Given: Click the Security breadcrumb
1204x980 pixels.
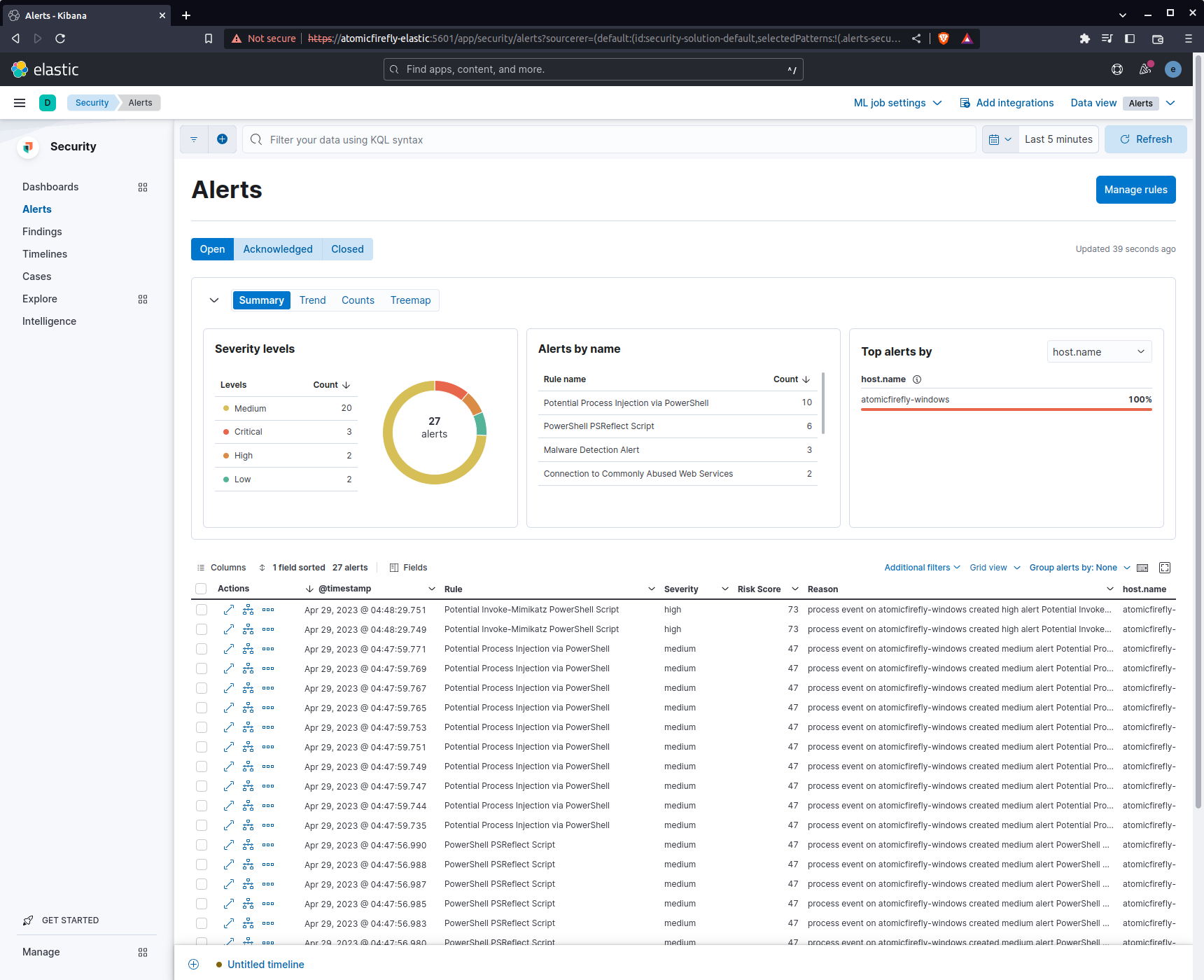Looking at the screenshot, I should click(x=92, y=103).
